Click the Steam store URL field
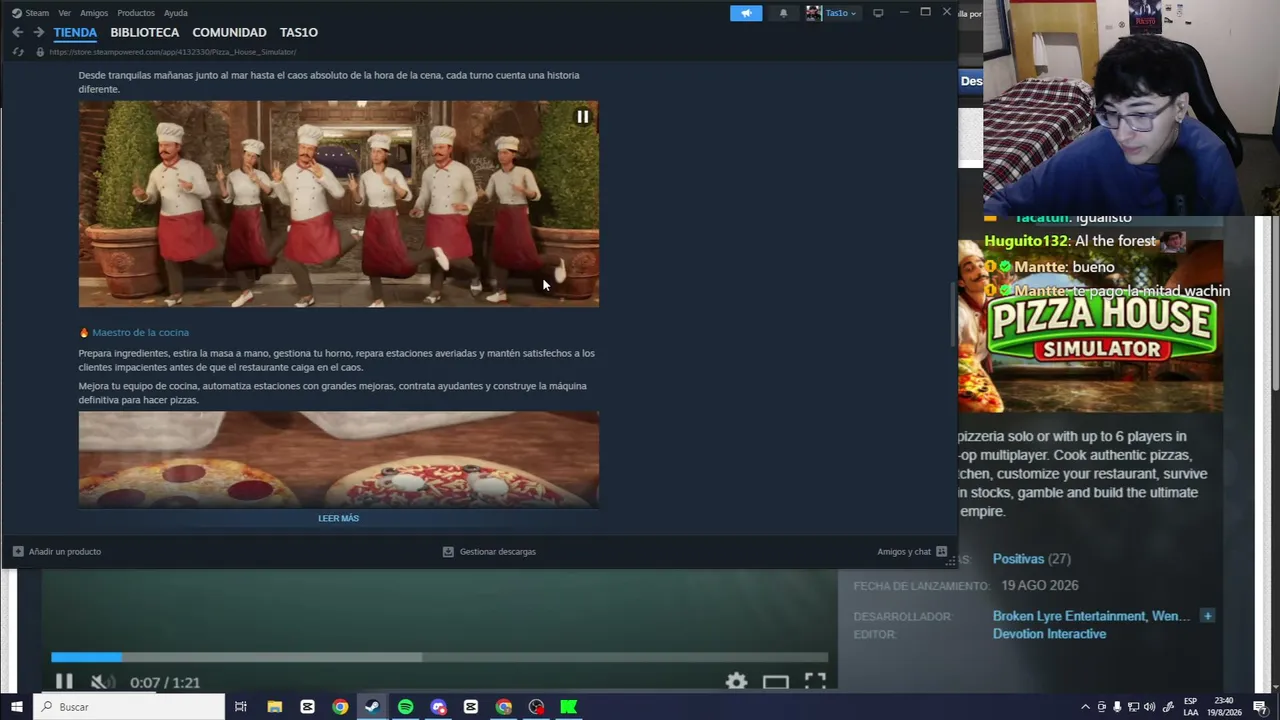The height and width of the screenshot is (720, 1280). (x=172, y=52)
